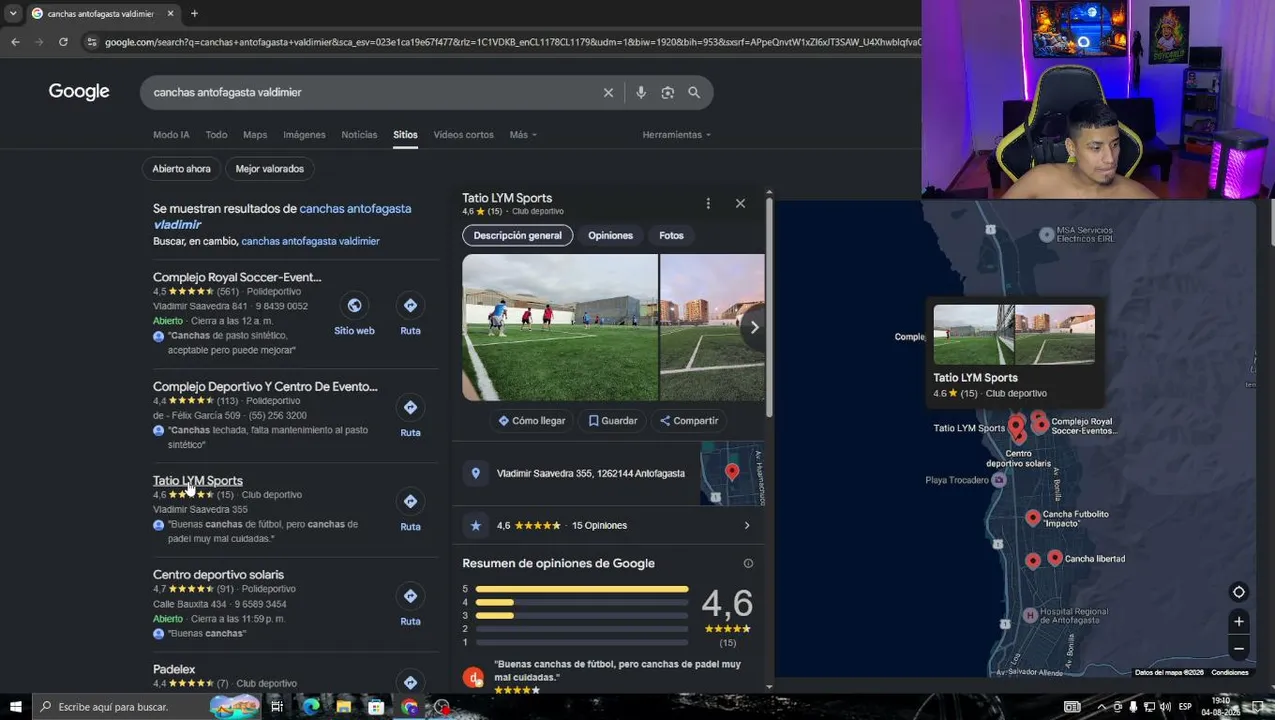Viewport: 1275px width, 720px height.
Task: Expand the Más search categories dropdown
Action: tap(523, 135)
